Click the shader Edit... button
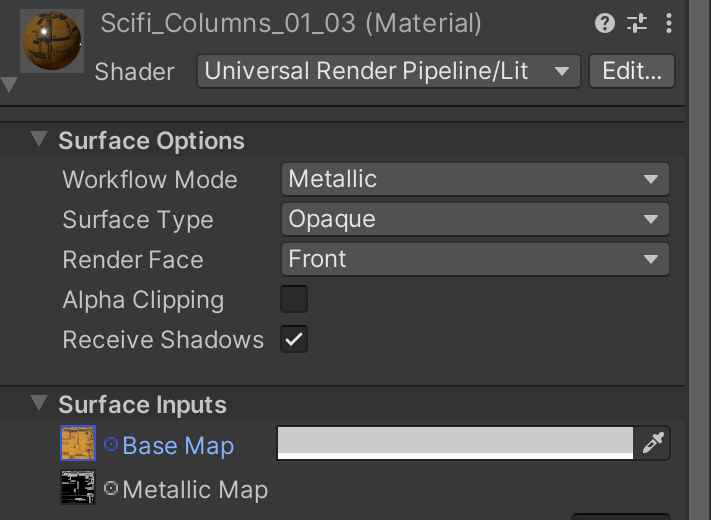The height and width of the screenshot is (520, 711). (x=632, y=71)
